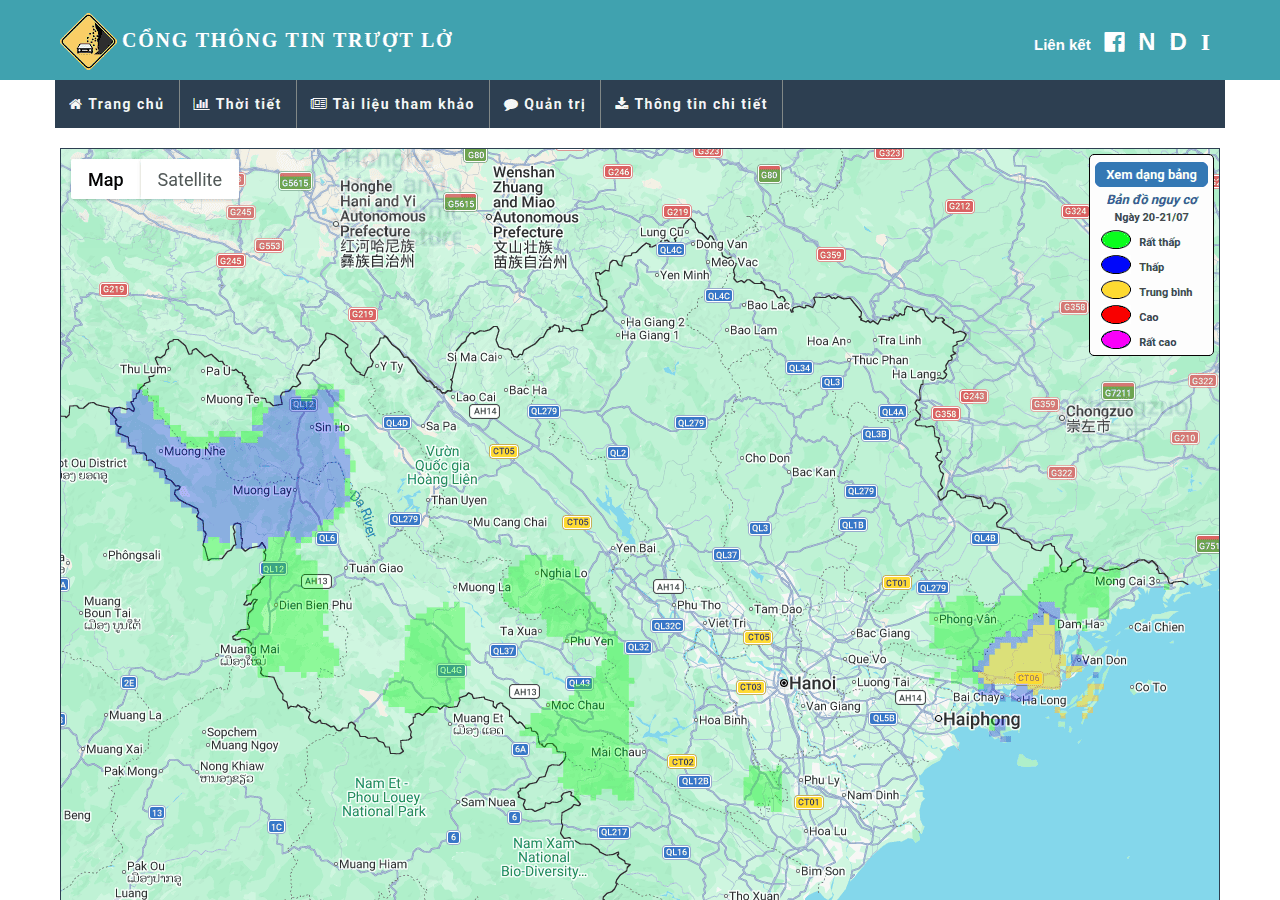Click the Ha Giang 2 map label
The image size is (1280, 900).
(x=654, y=322)
